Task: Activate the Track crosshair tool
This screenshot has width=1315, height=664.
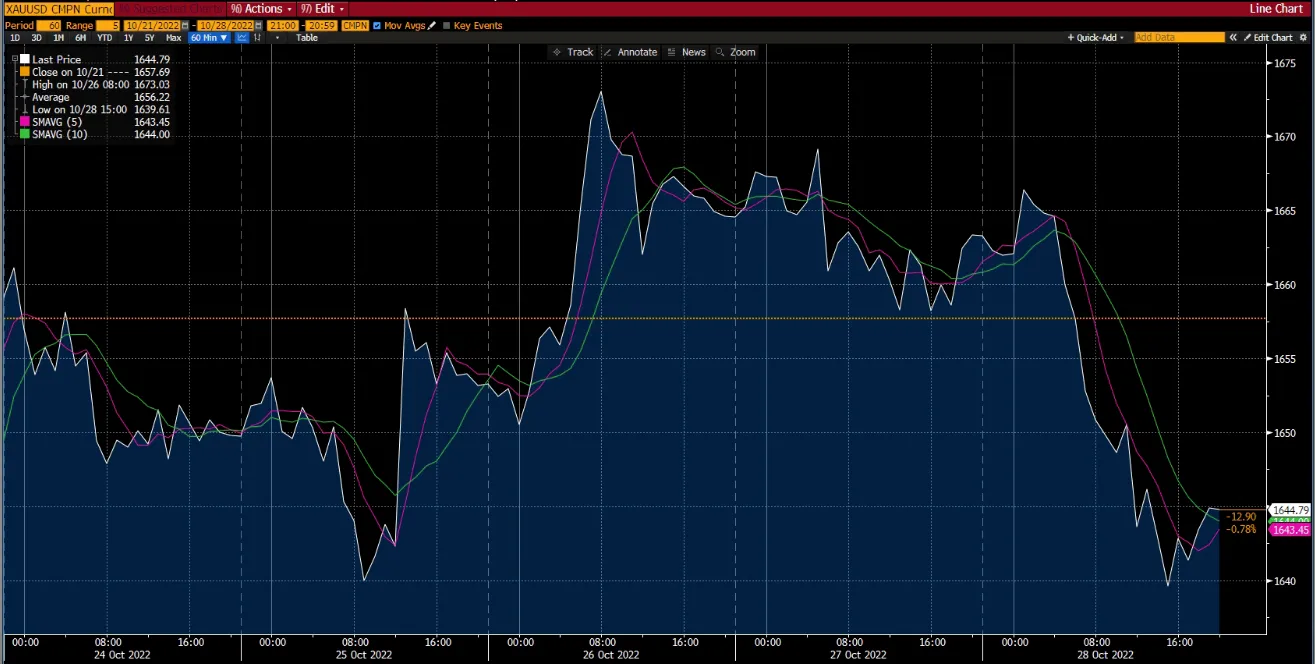Action: click(578, 52)
